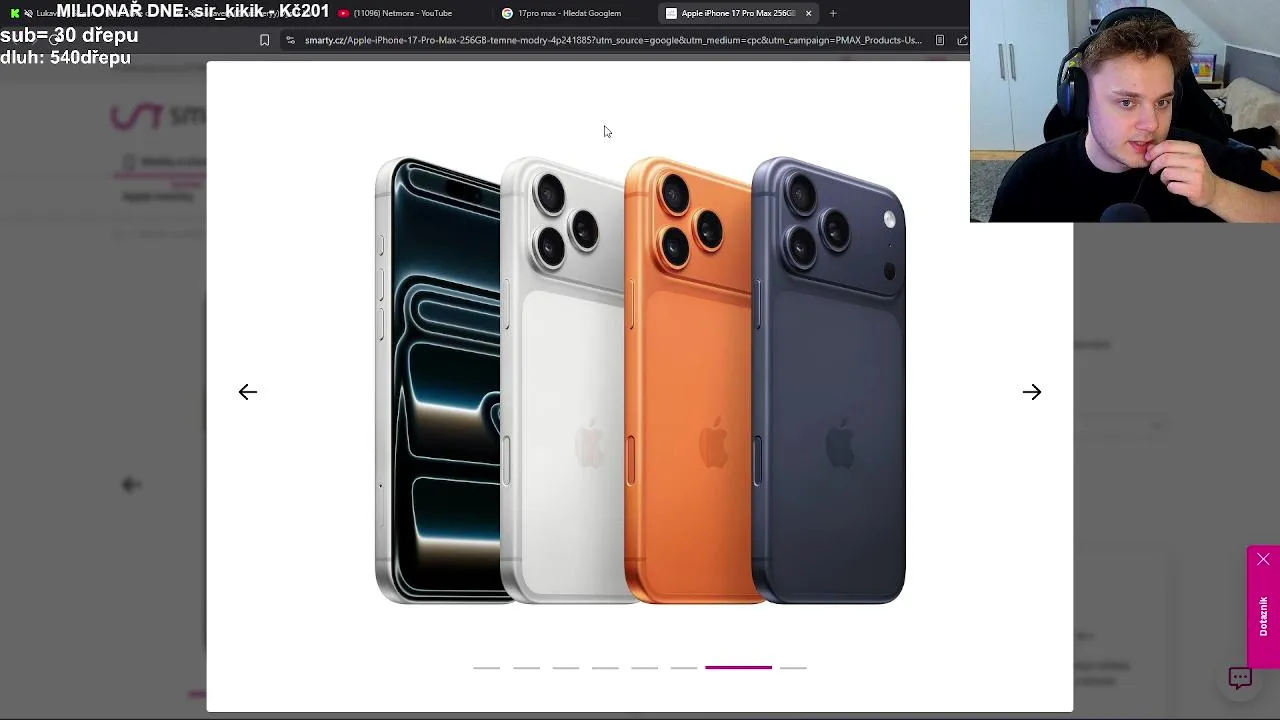This screenshot has height=720, width=1280.
Task: Jump to the third gallery slide indicator
Action: [566, 667]
